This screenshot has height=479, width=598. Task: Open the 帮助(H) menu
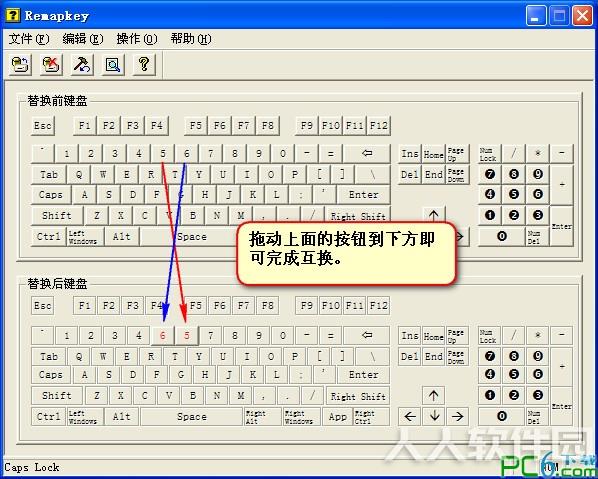[191, 39]
